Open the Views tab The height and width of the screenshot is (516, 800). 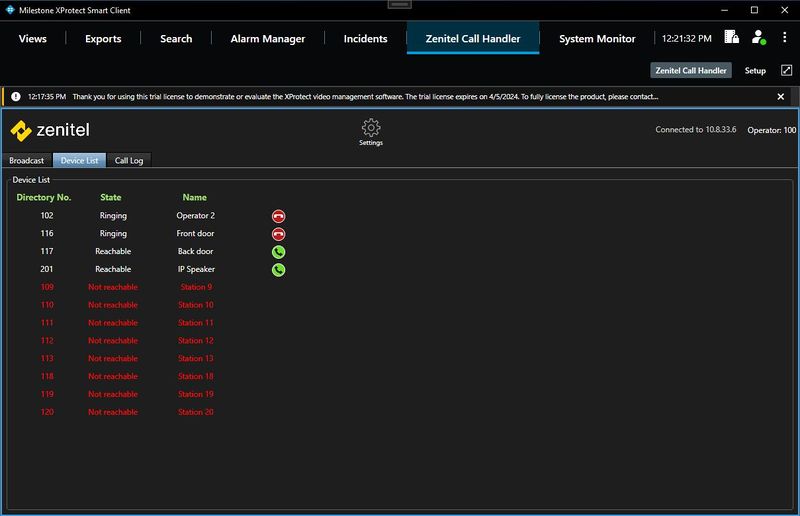pos(33,39)
